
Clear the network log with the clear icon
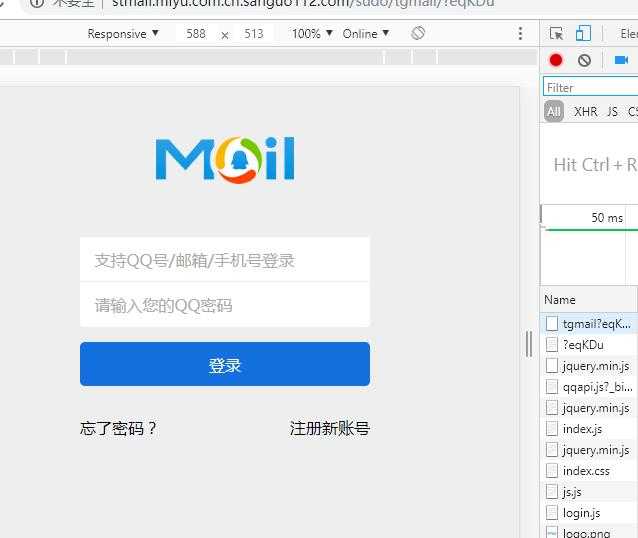point(584,60)
